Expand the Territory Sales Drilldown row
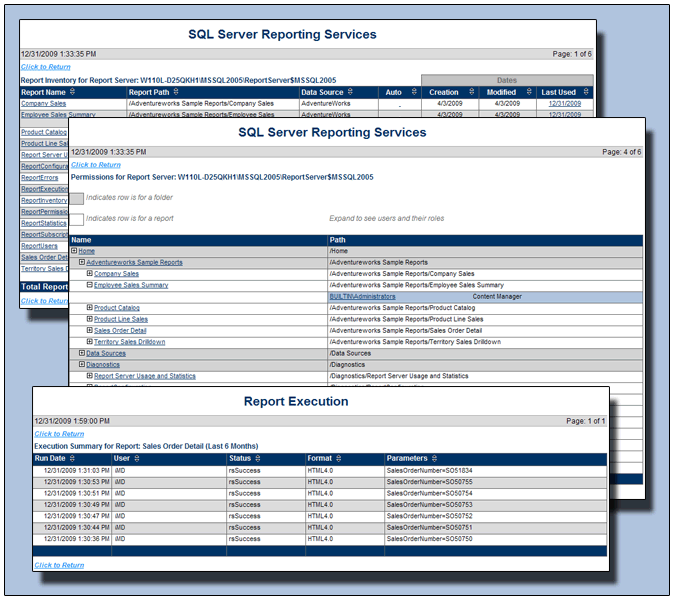Viewport: 675px width, 601px height. [x=90, y=341]
